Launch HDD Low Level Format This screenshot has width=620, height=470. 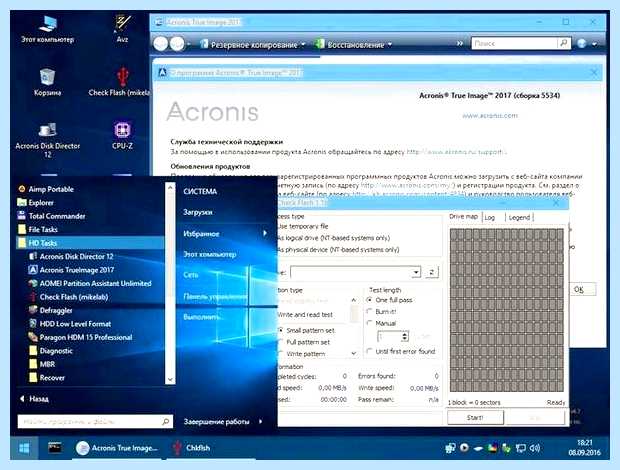coord(70,323)
